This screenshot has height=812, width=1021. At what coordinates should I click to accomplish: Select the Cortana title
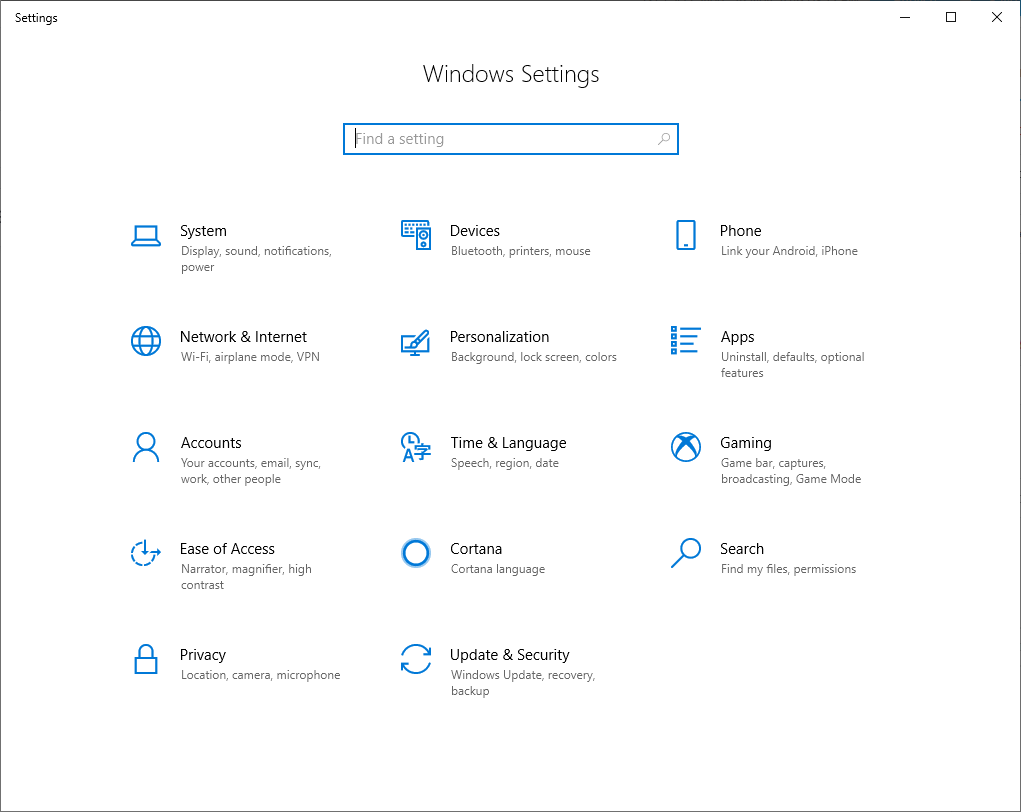click(x=476, y=549)
